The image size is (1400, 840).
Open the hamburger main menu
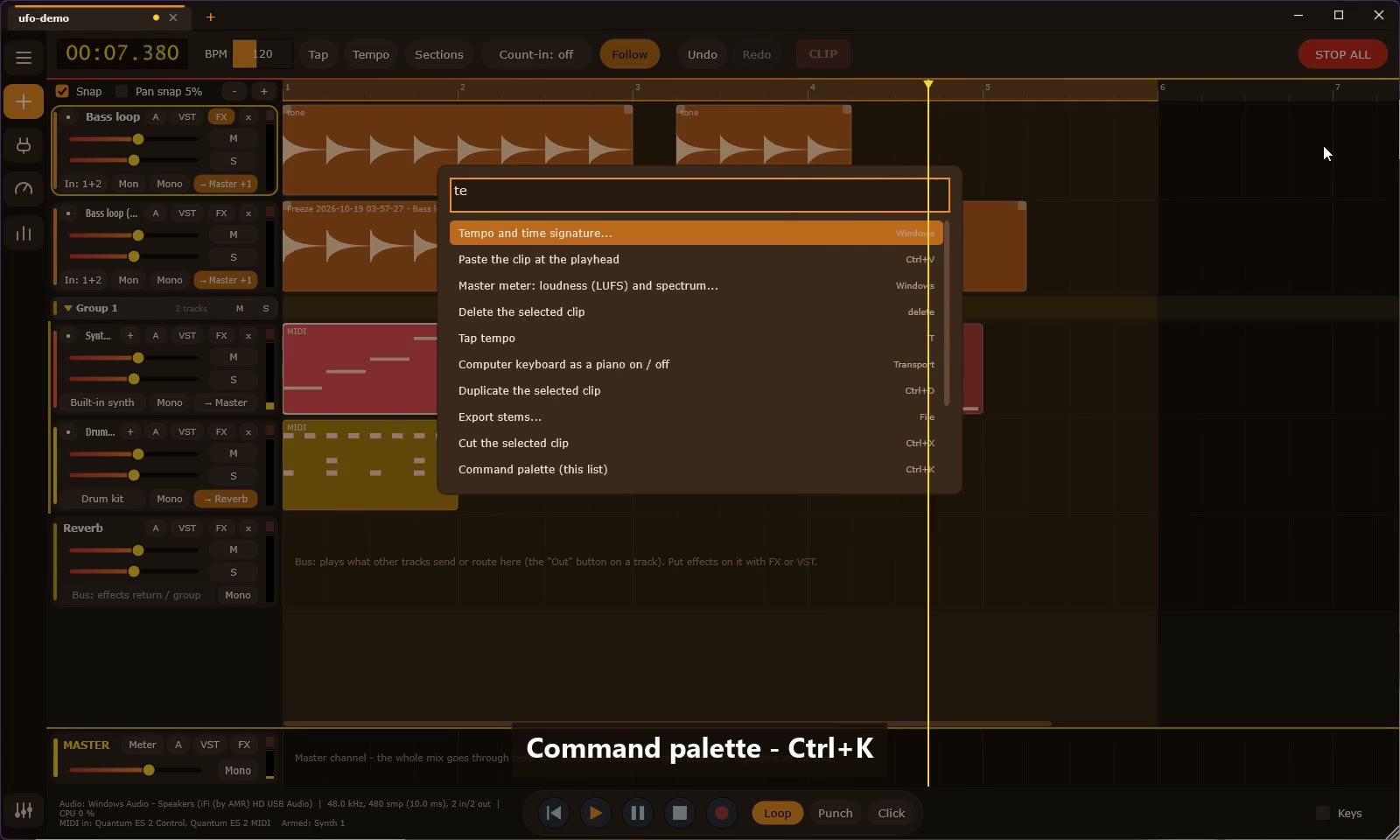coord(24,58)
